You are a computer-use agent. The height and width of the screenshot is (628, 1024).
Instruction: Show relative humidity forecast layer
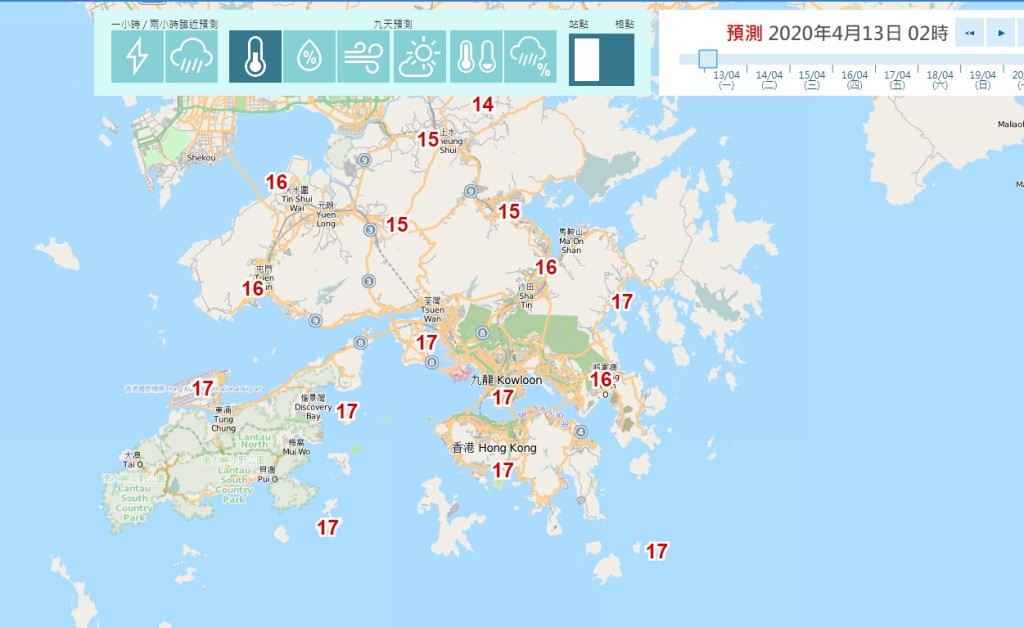coord(309,57)
